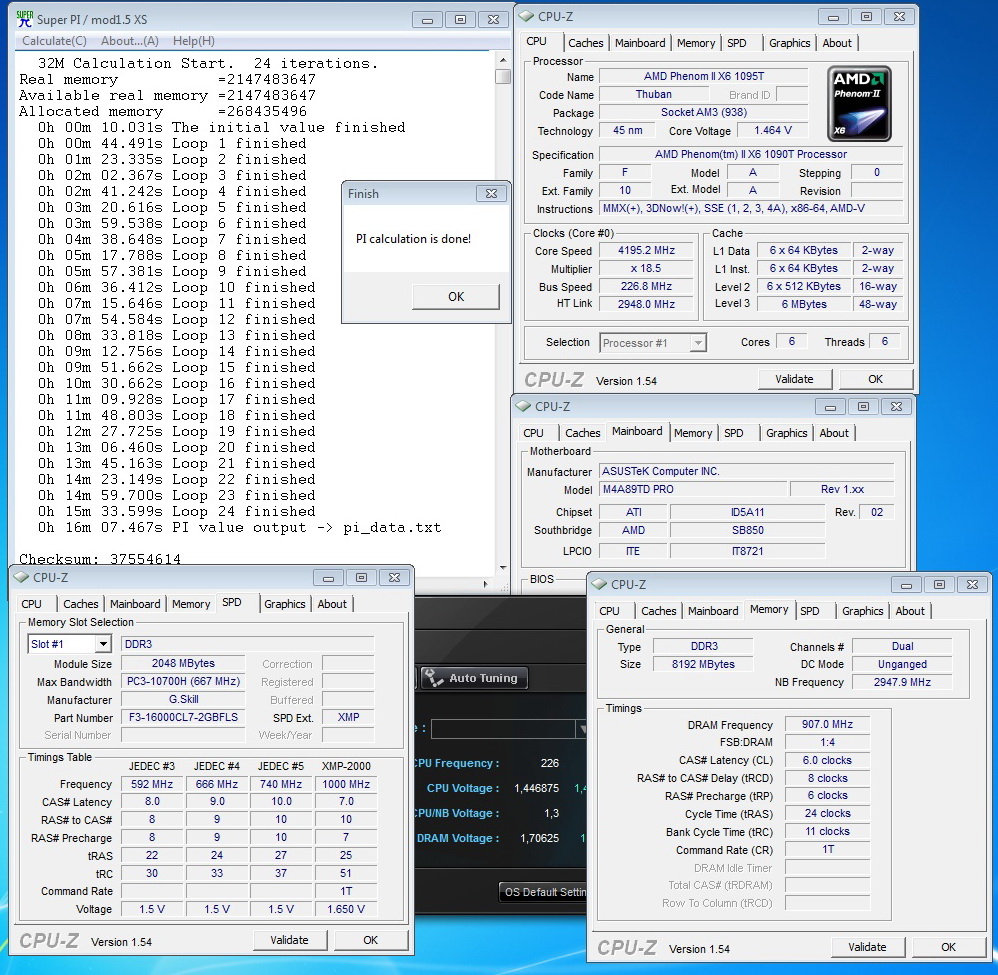Click OK in the SPD CPU-Z window

370,940
